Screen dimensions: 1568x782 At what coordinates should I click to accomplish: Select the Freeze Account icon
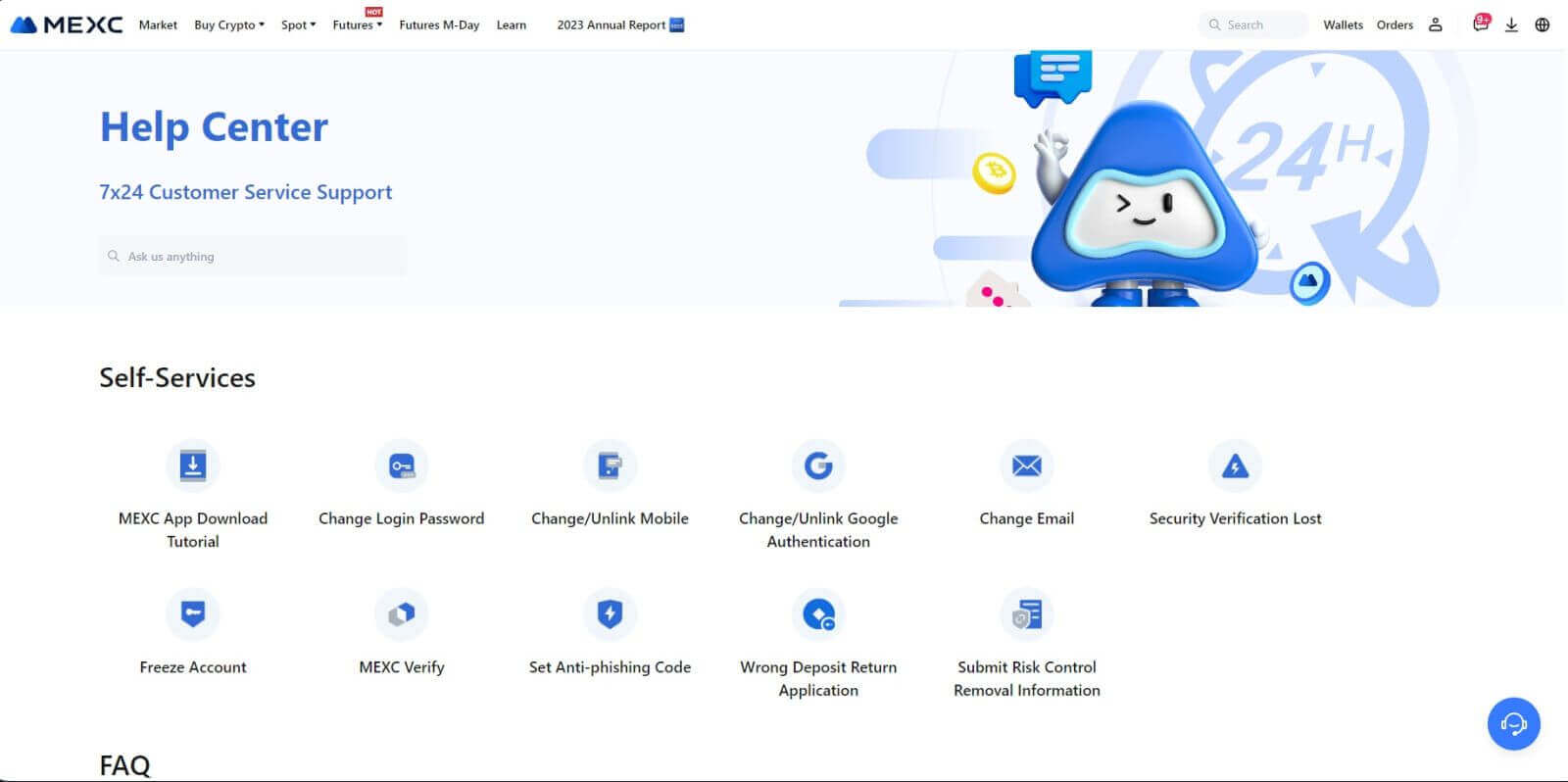[x=193, y=614]
